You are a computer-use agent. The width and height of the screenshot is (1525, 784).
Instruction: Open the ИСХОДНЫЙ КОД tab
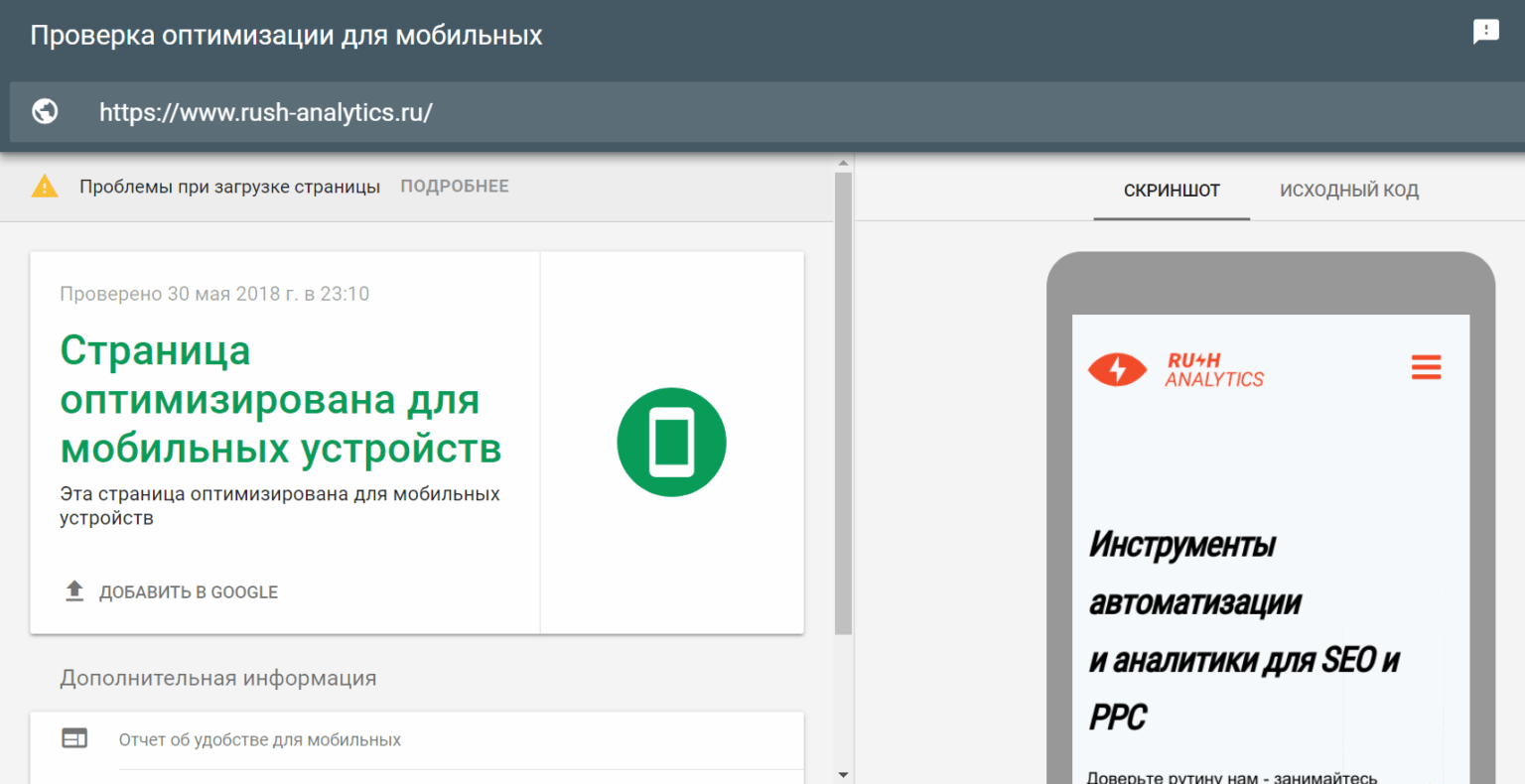click(x=1348, y=191)
